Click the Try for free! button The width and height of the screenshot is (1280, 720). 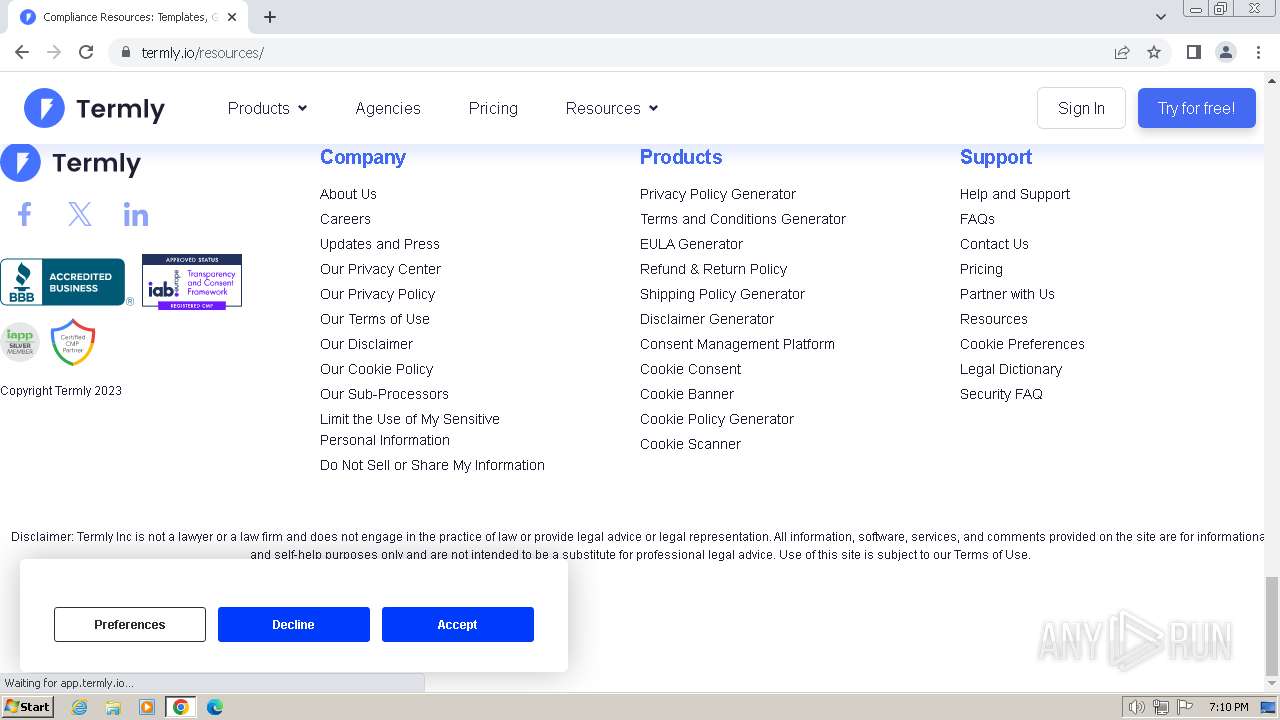click(x=1196, y=108)
